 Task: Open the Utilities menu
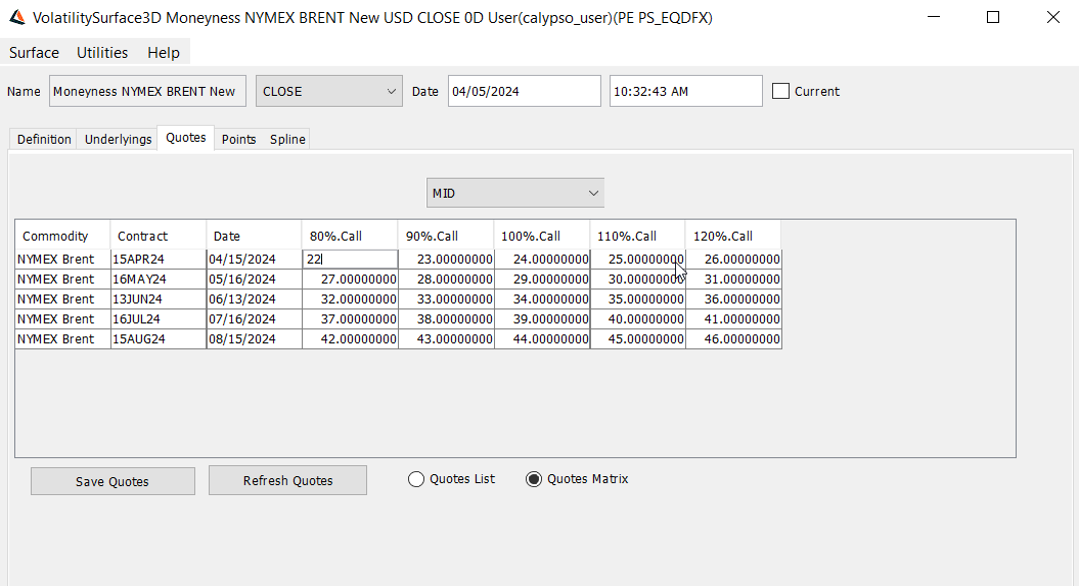(x=102, y=52)
